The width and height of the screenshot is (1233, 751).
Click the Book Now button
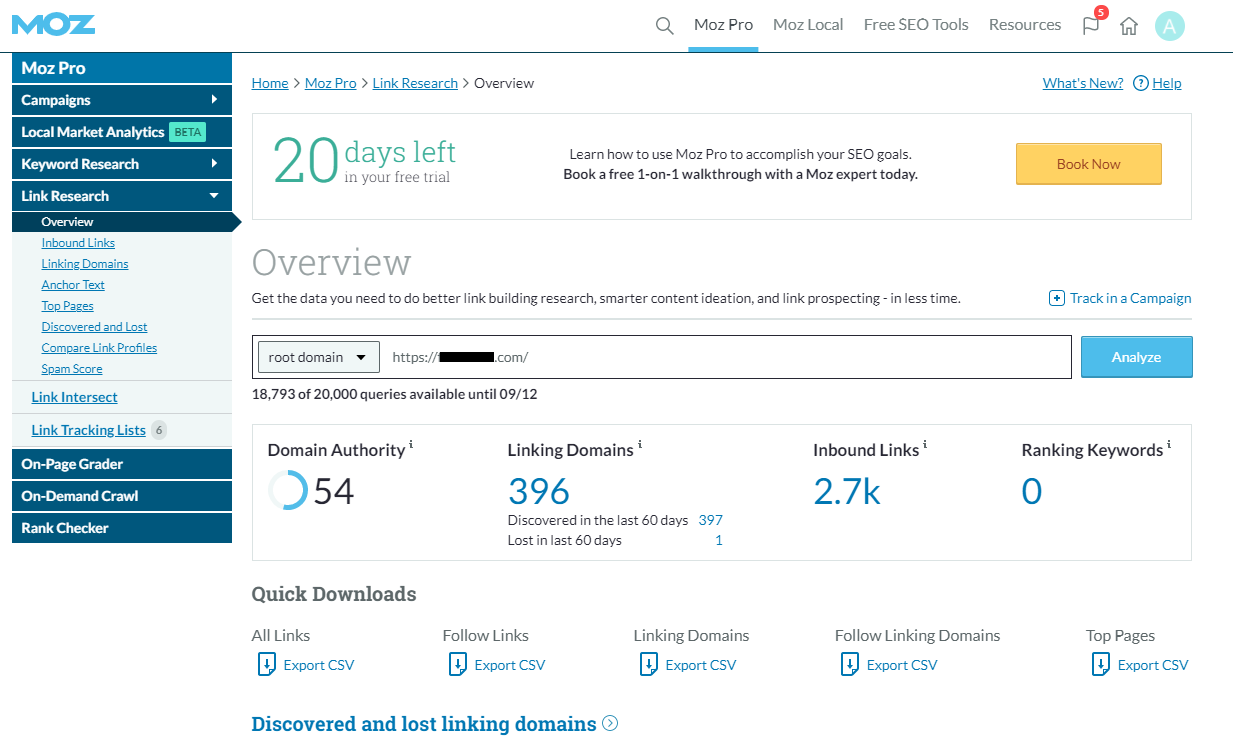(x=1089, y=164)
